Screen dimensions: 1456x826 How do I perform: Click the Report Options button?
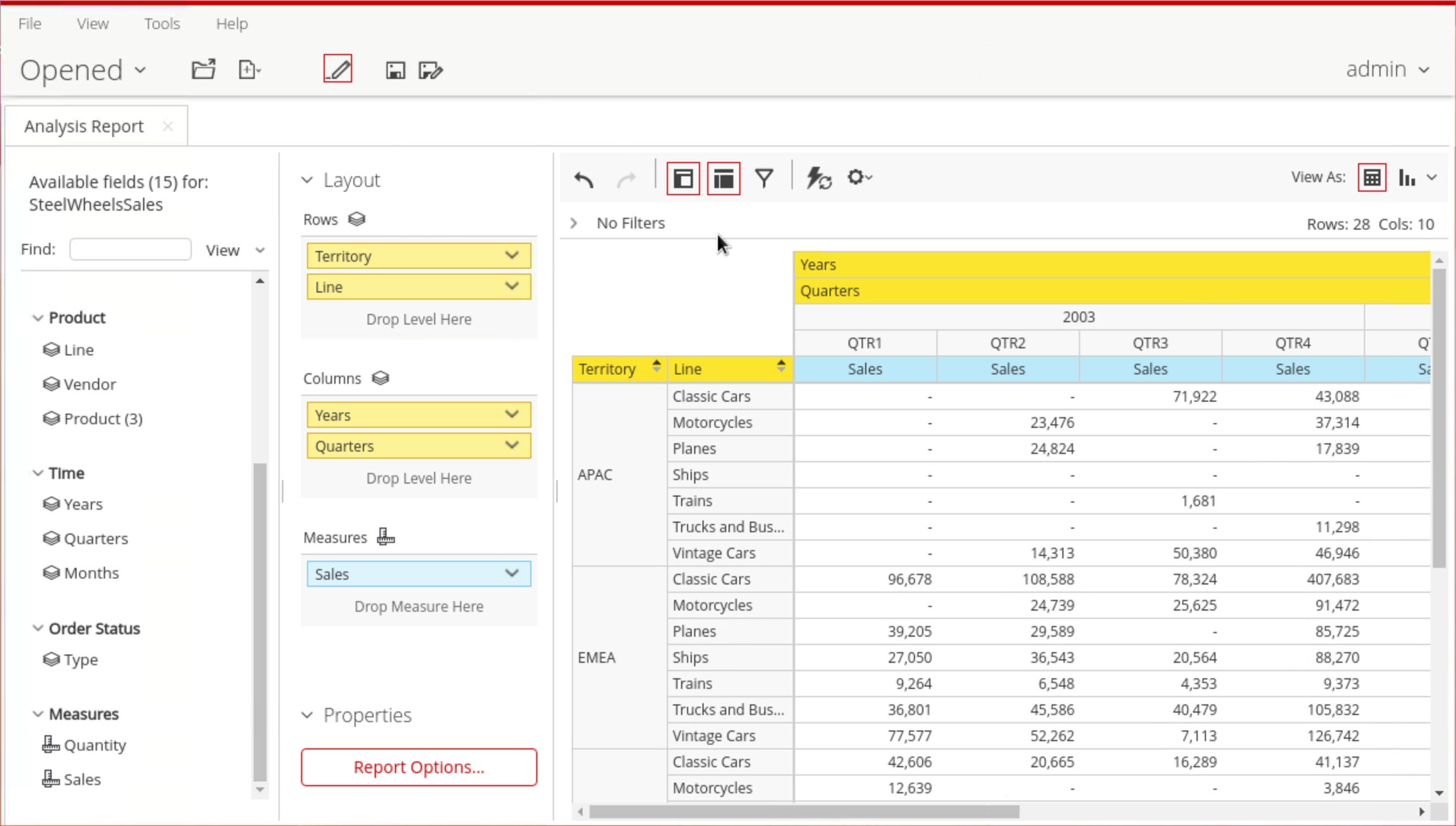(x=419, y=767)
